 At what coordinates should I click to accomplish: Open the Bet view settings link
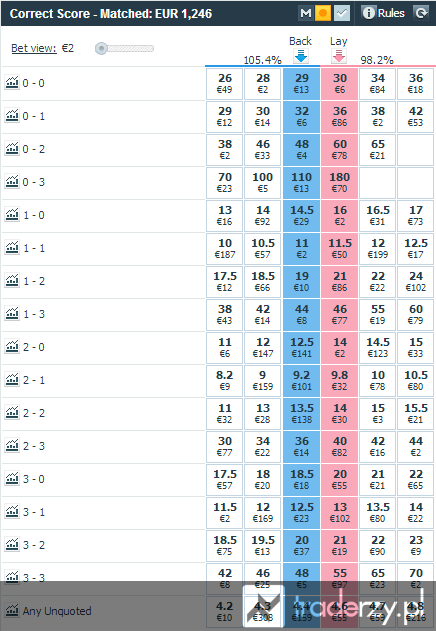click(34, 48)
